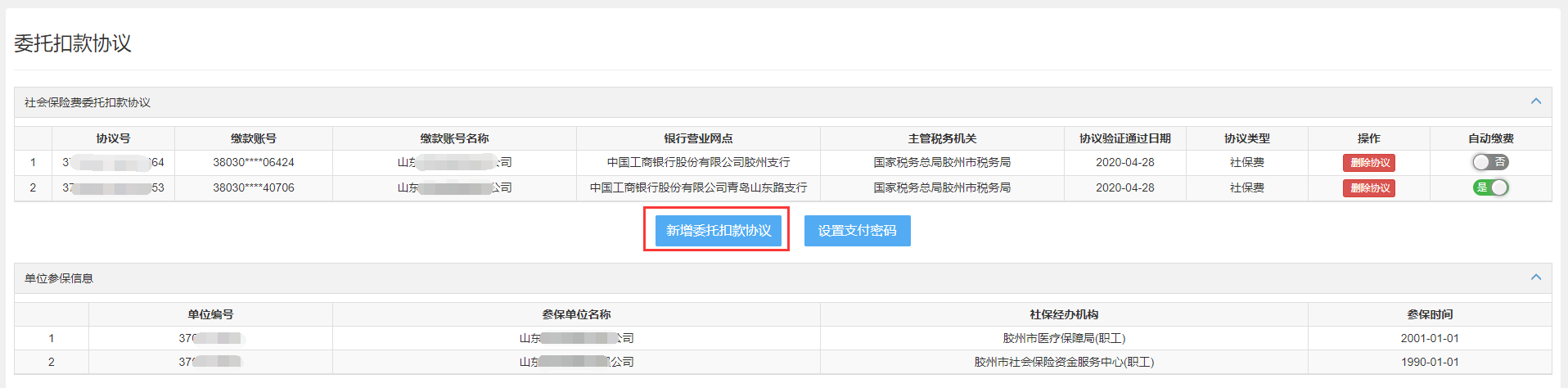The height and width of the screenshot is (388, 1568).
Task: Click the 协议号 column header
Action: pos(113,138)
